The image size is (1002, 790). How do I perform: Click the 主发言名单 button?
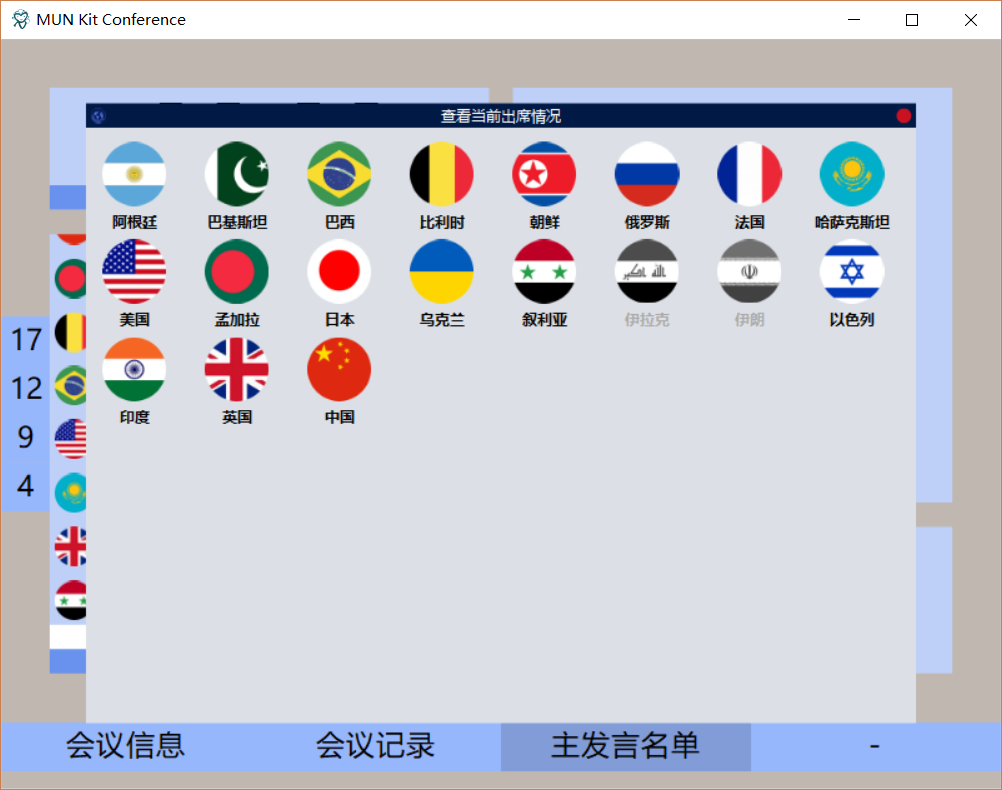[624, 746]
